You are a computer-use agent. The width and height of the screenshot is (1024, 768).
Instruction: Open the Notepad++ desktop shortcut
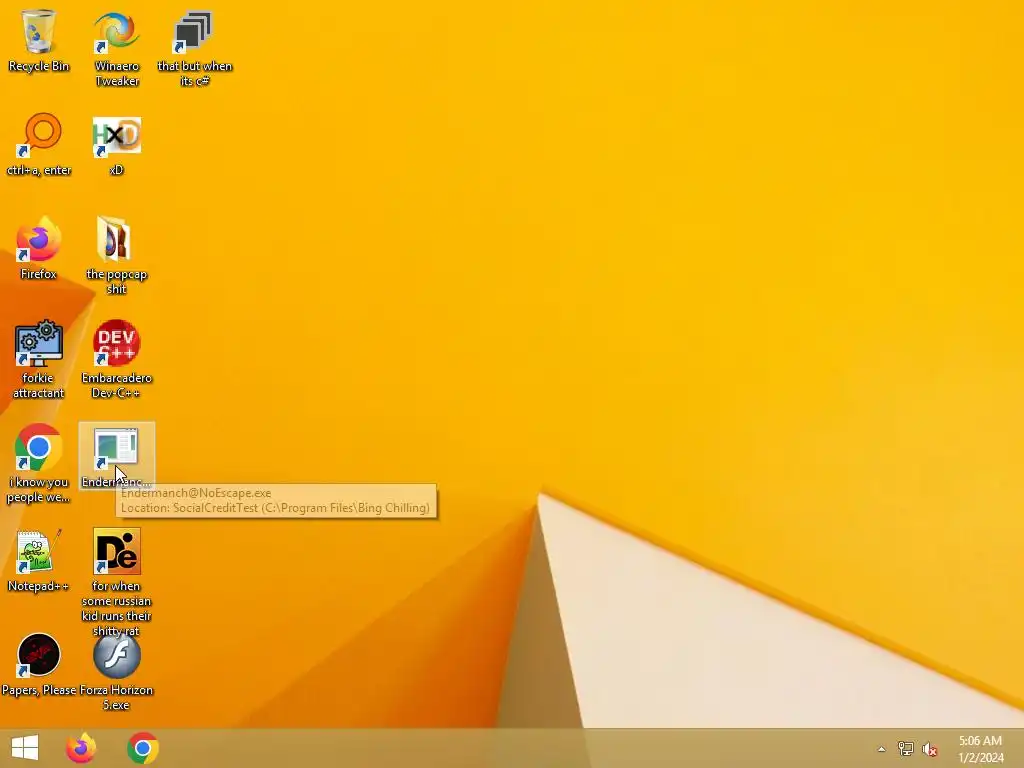(39, 560)
